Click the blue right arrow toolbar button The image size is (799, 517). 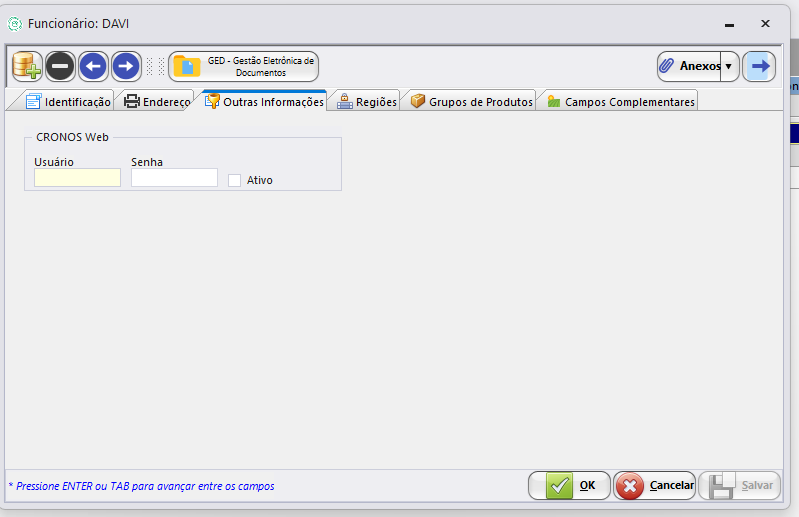point(760,66)
